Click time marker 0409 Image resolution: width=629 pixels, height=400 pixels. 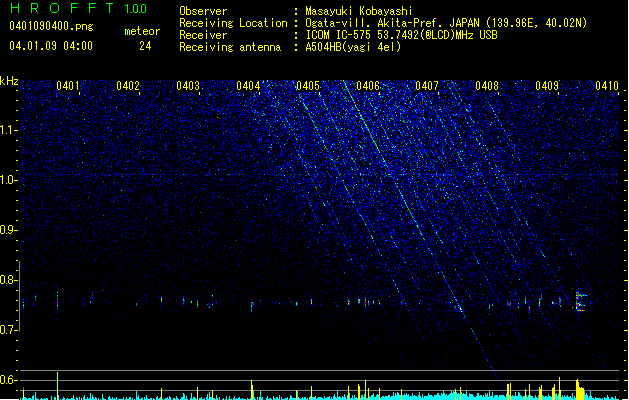tap(547, 86)
